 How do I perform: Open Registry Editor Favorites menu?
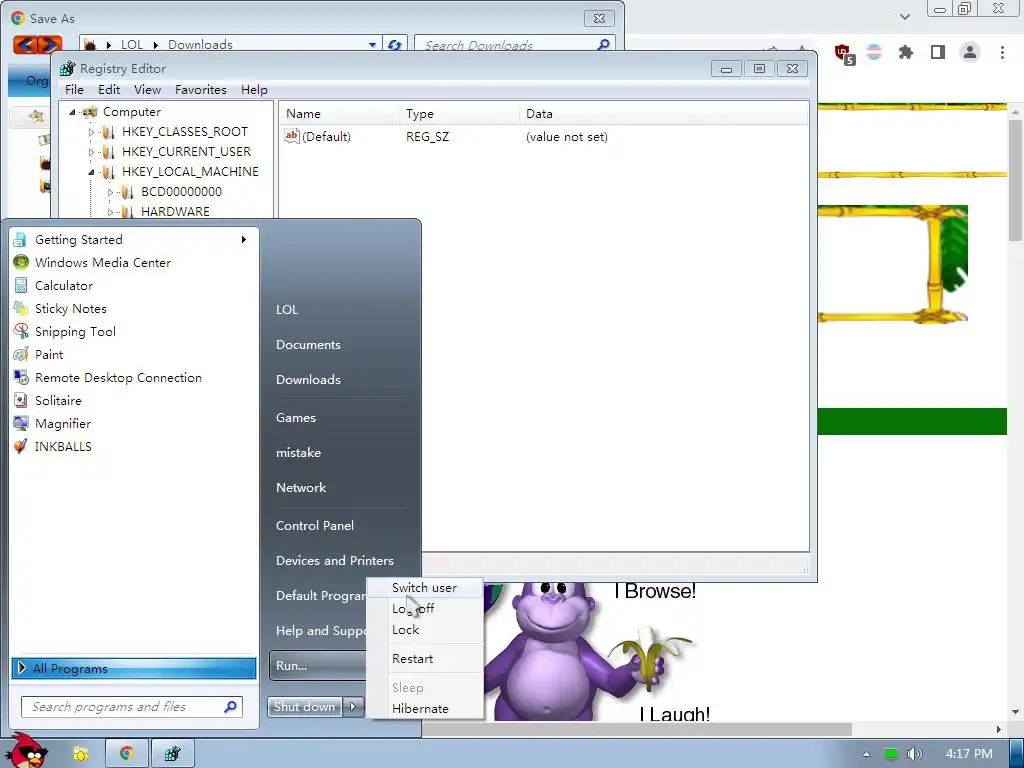pos(200,89)
